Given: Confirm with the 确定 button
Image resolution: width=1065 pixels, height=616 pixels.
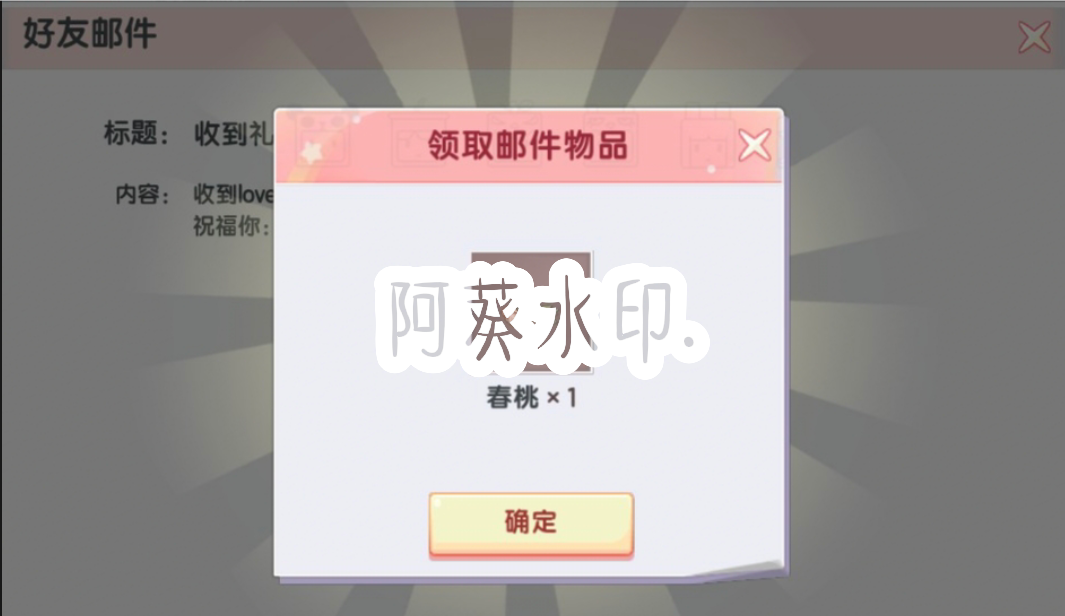Looking at the screenshot, I should (531, 524).
